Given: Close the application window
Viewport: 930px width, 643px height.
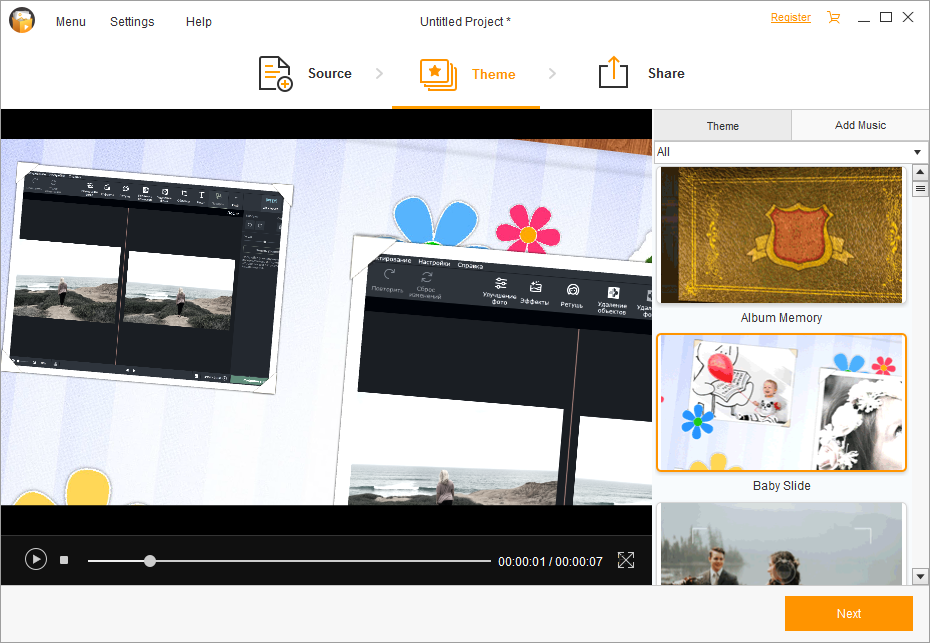Looking at the screenshot, I should (x=908, y=17).
